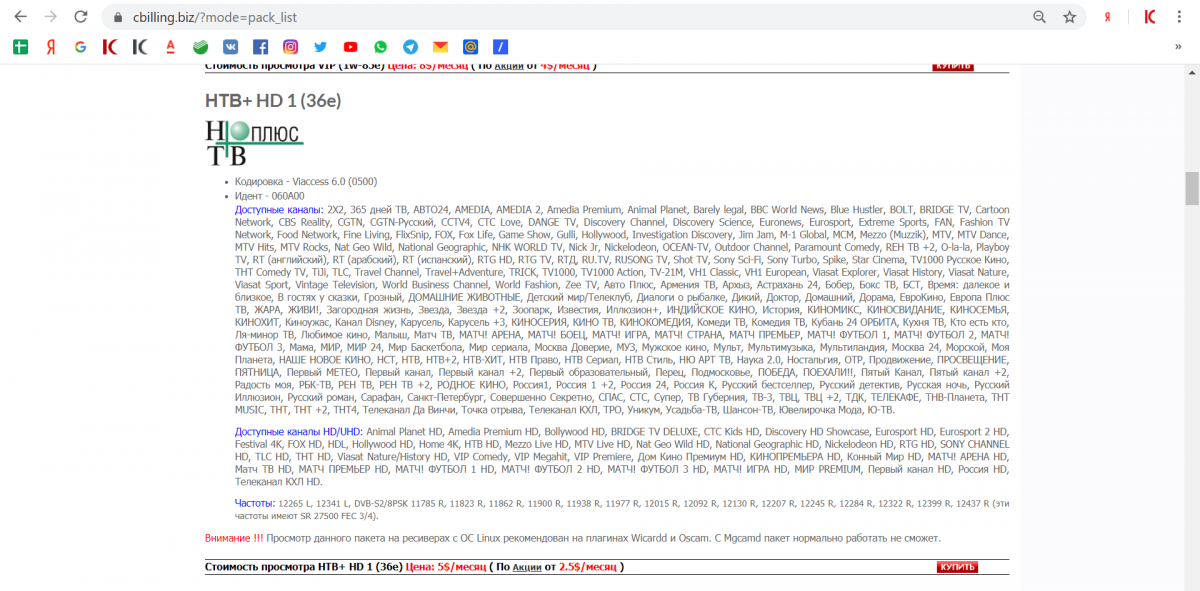
Task: Open the VK bookmark icon
Action: pos(230,46)
